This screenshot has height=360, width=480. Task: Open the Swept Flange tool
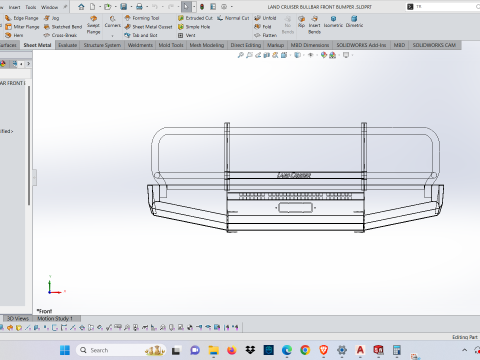click(93, 25)
